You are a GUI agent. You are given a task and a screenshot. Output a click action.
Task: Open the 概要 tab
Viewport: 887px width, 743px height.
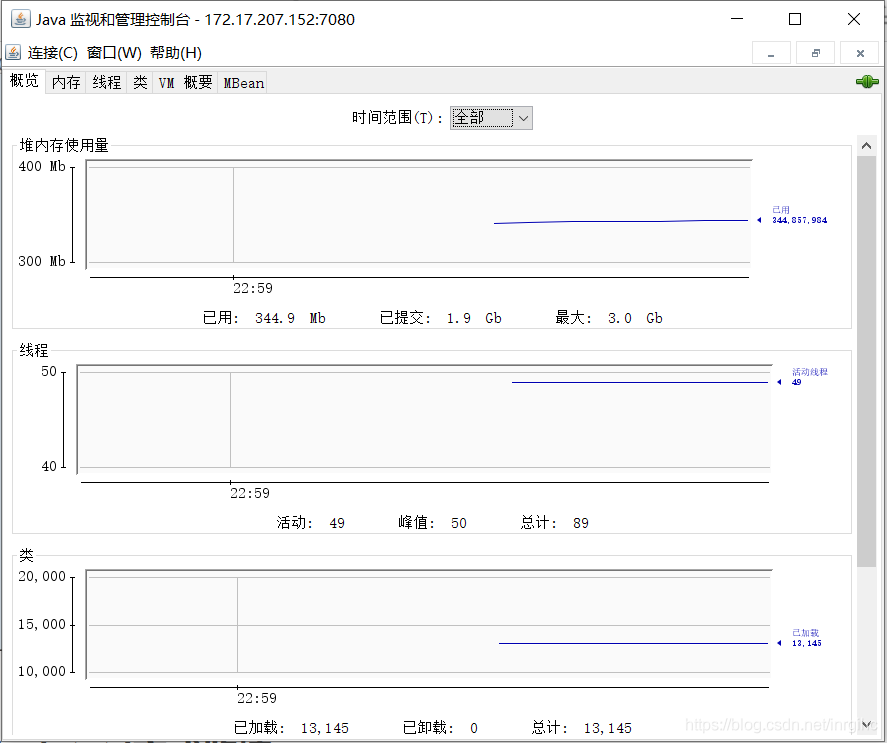tap(197, 81)
